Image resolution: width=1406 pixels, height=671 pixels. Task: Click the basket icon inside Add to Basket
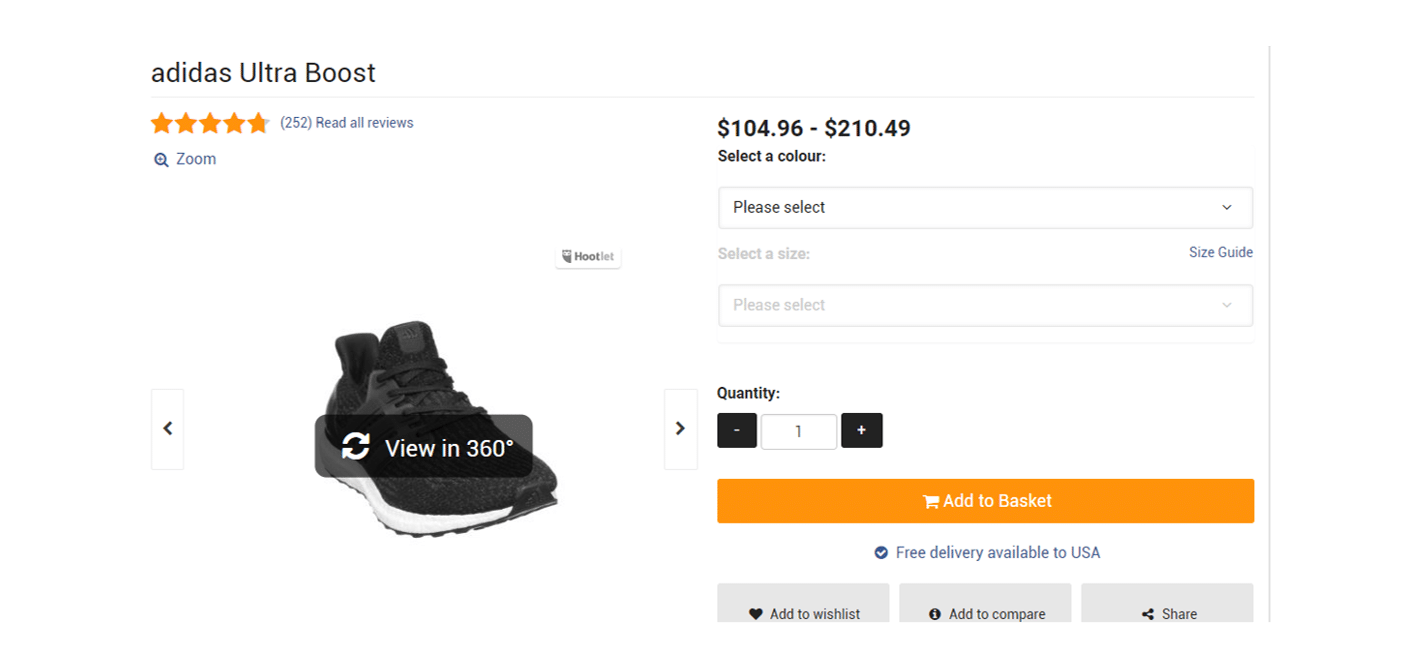(930, 500)
